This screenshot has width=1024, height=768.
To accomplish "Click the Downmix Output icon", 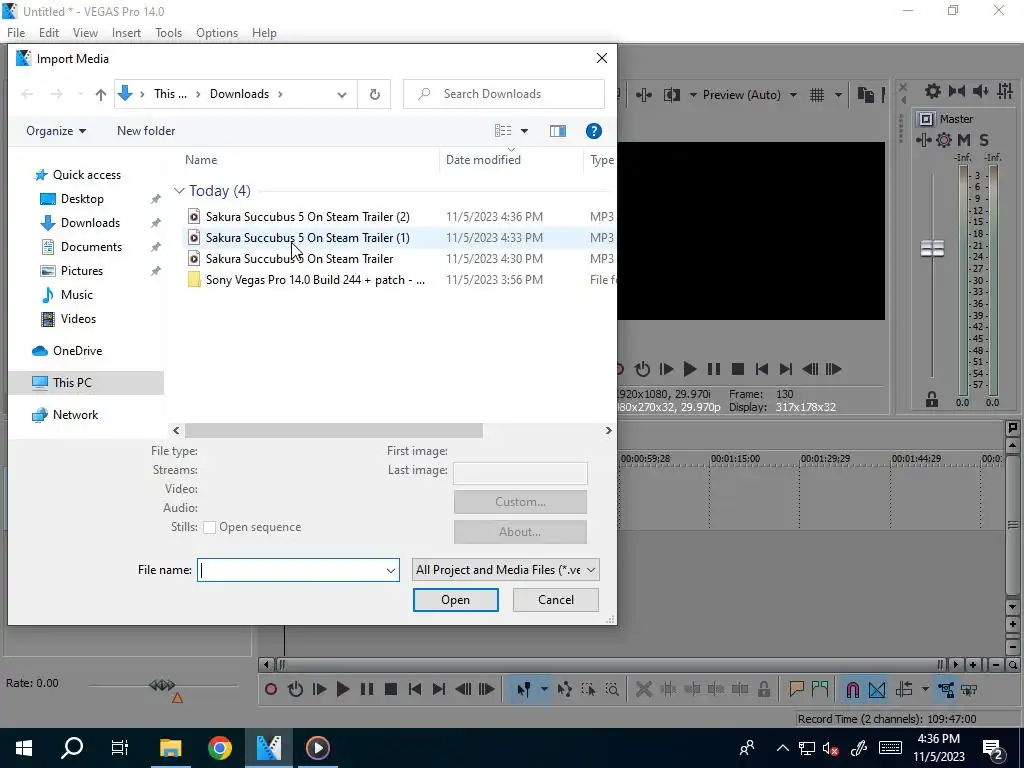I will coord(957,91).
